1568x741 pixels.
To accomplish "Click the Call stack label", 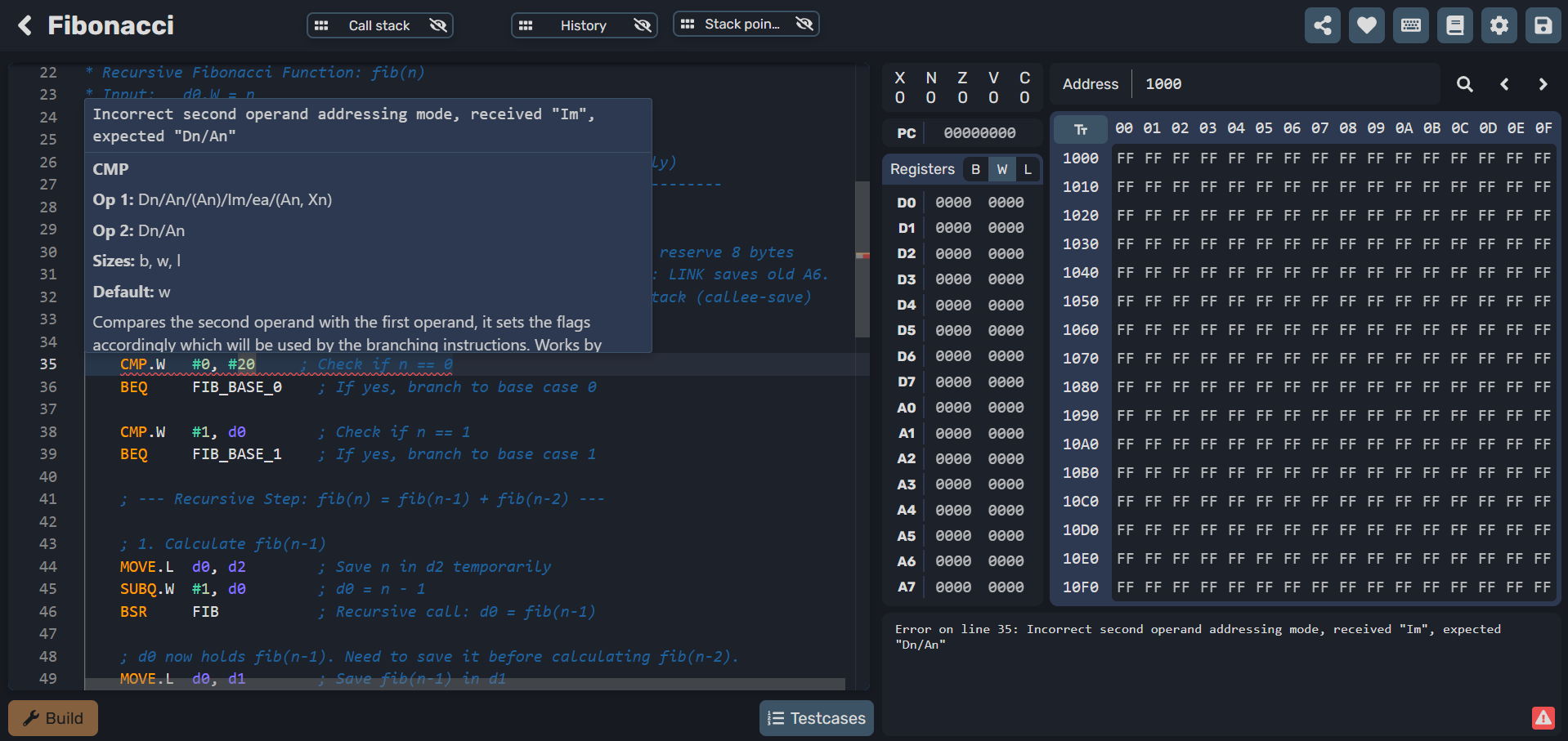I will click(379, 25).
